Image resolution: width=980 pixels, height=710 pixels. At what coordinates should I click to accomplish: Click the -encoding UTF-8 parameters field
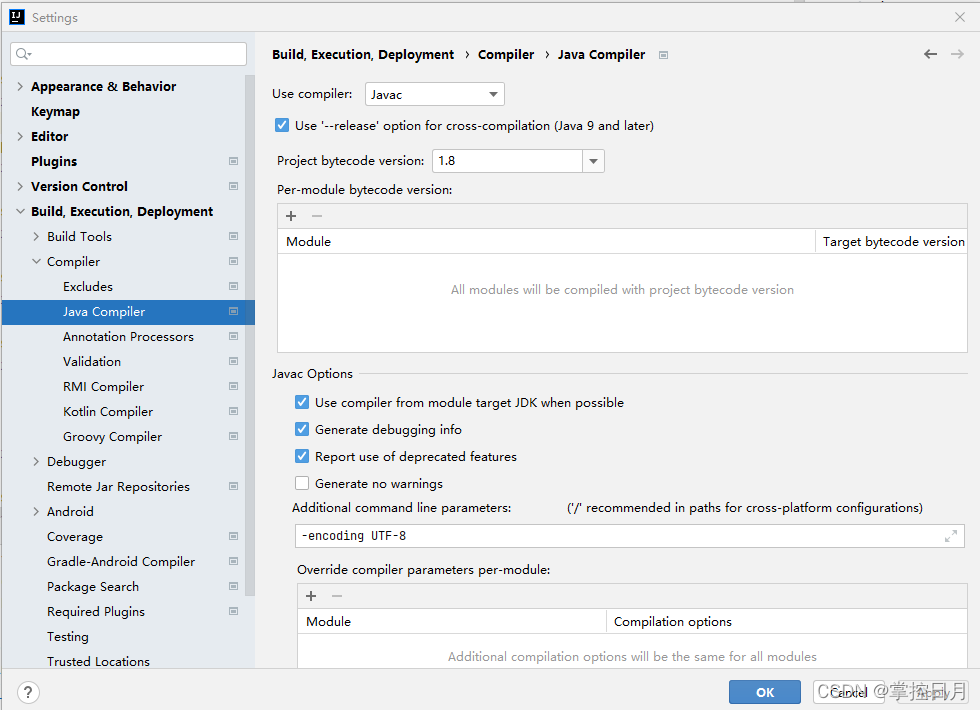click(629, 536)
